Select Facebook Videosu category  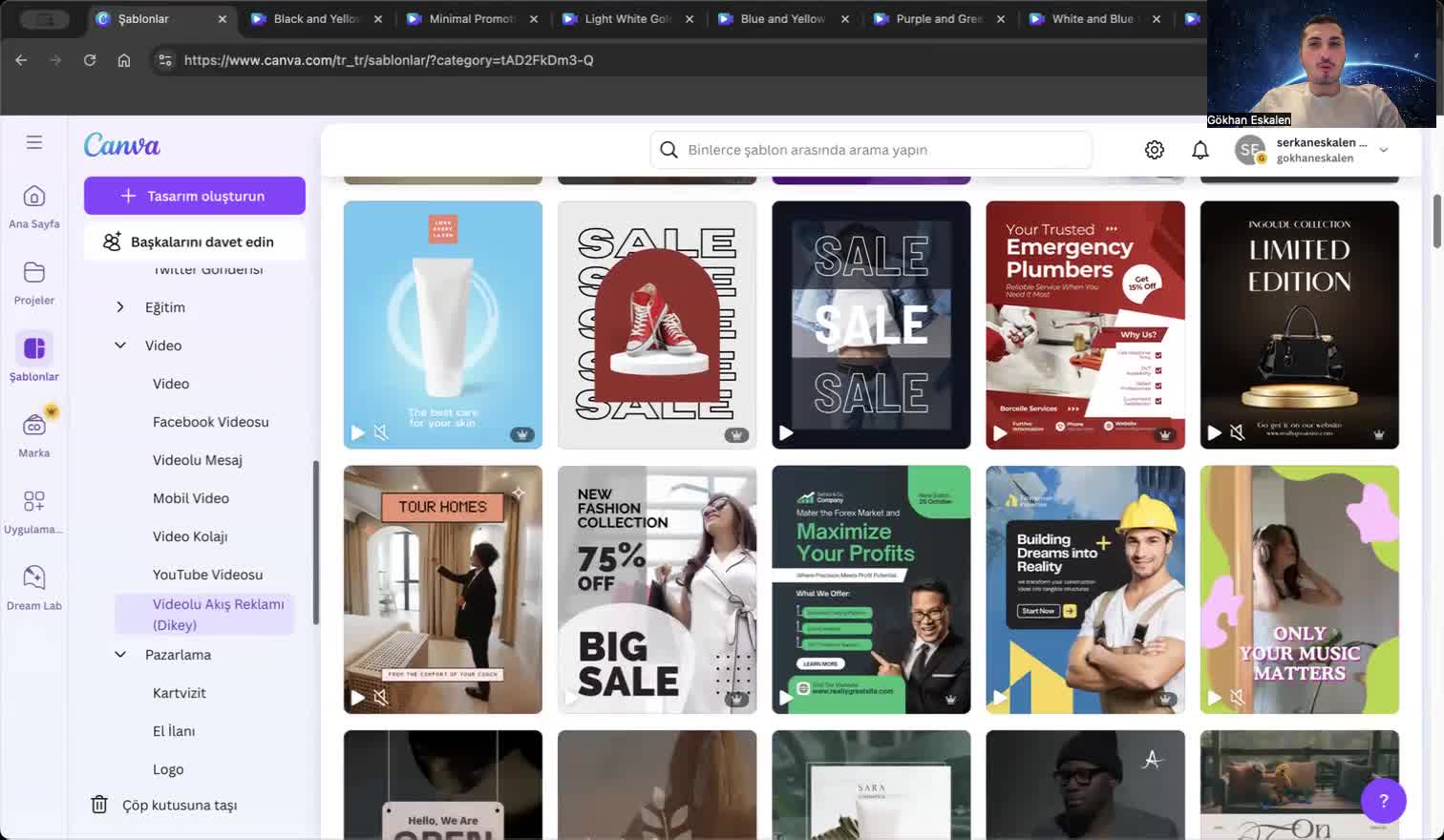[211, 422]
